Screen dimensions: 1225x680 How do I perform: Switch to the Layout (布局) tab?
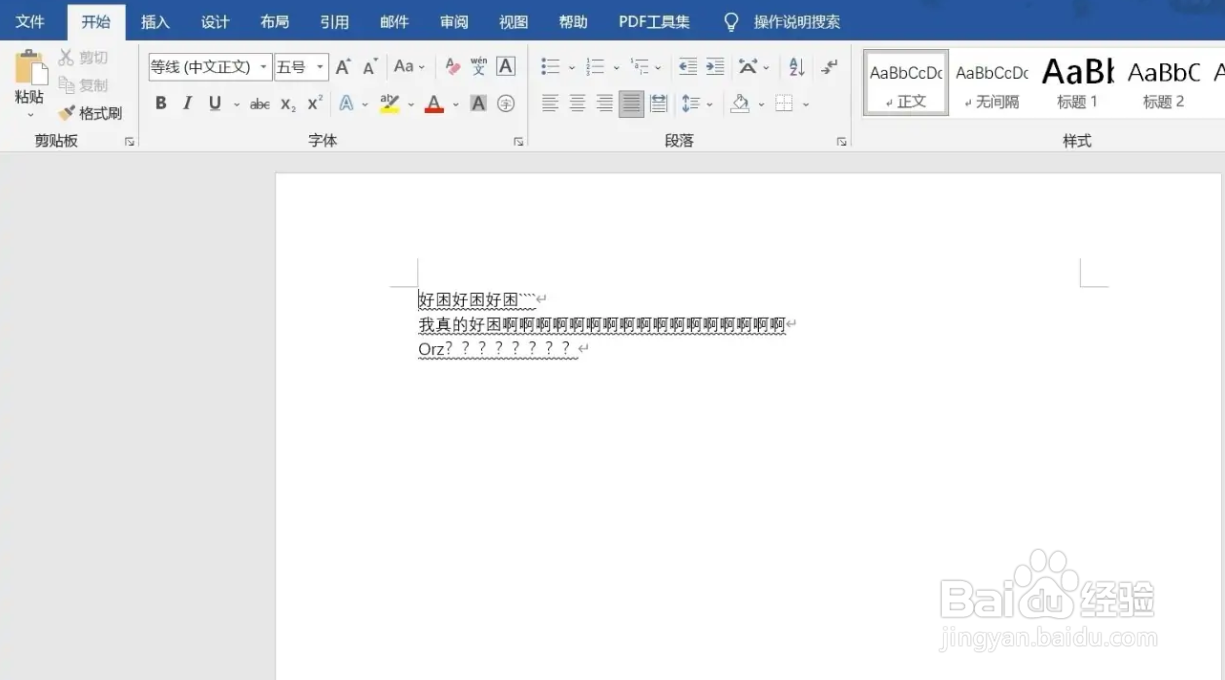click(x=274, y=21)
